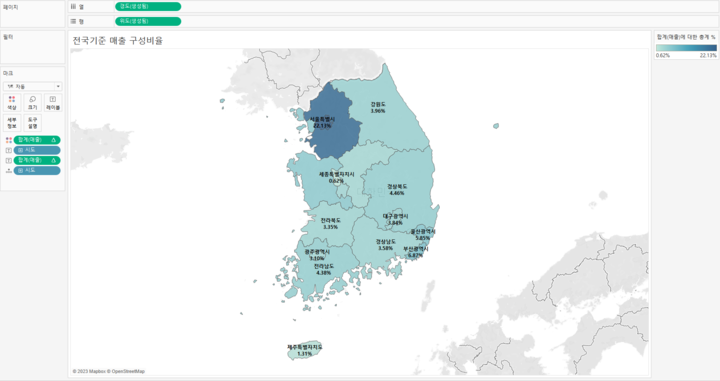Click the 페이지 (Pages) shelf header
This screenshot has width=720, height=381.
point(10,7)
